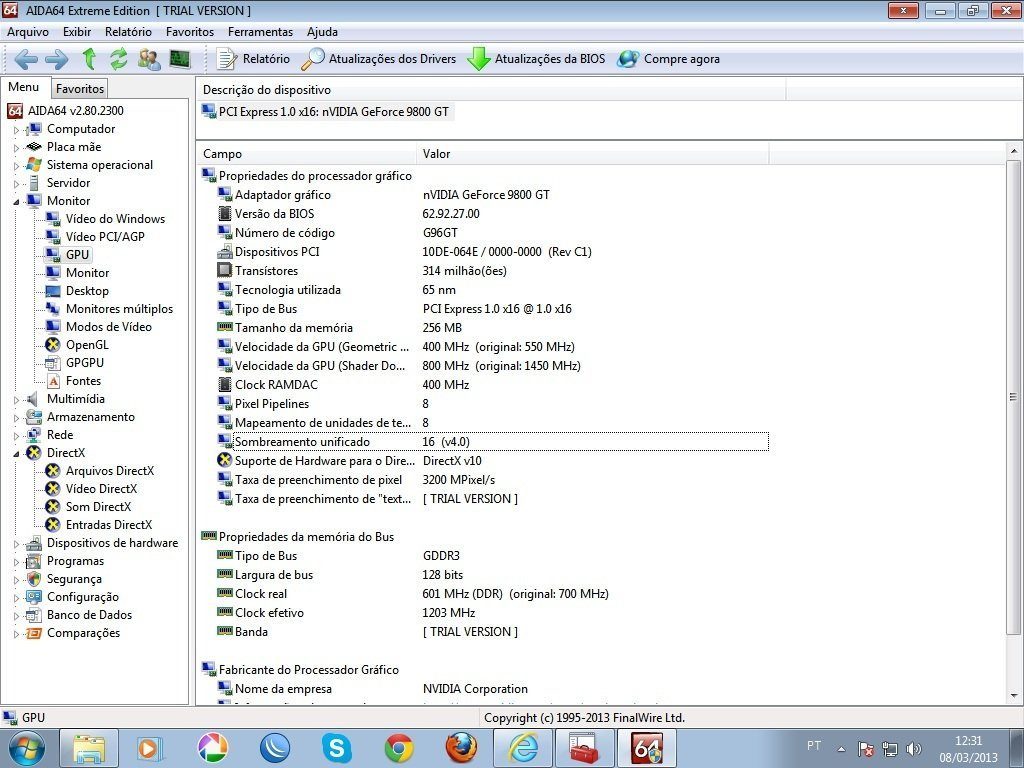This screenshot has height=768, width=1024.
Task: Click the Configuração icon in tree
Action: pyautogui.click(x=33, y=597)
